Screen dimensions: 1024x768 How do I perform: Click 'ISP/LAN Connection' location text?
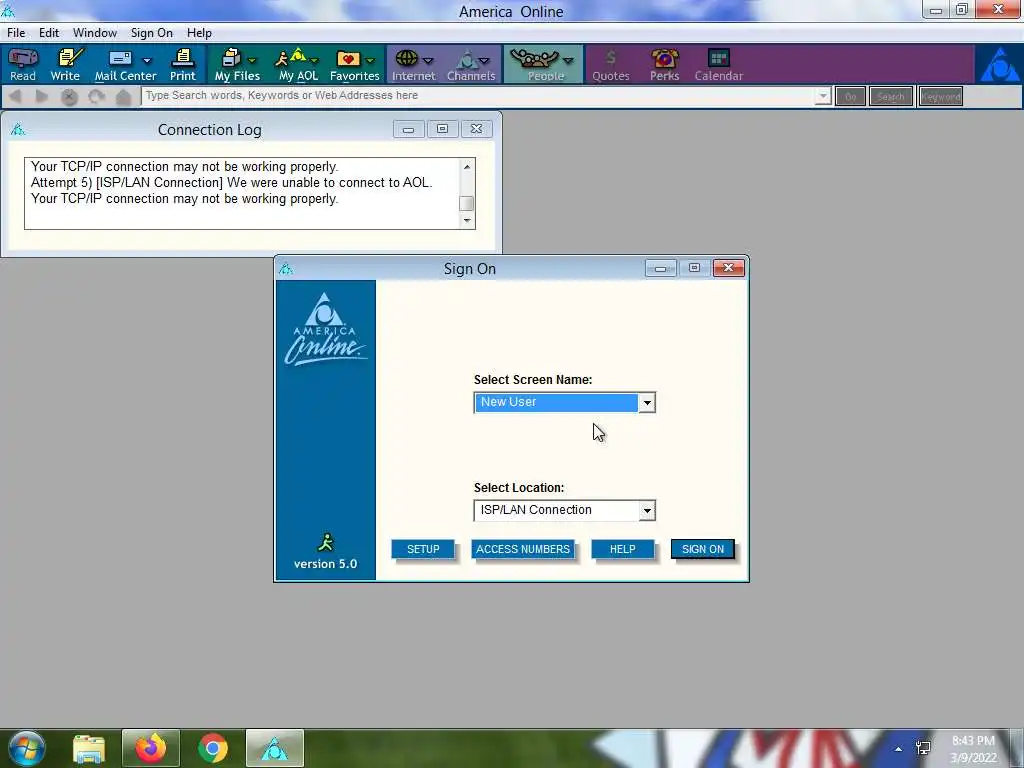click(536, 510)
